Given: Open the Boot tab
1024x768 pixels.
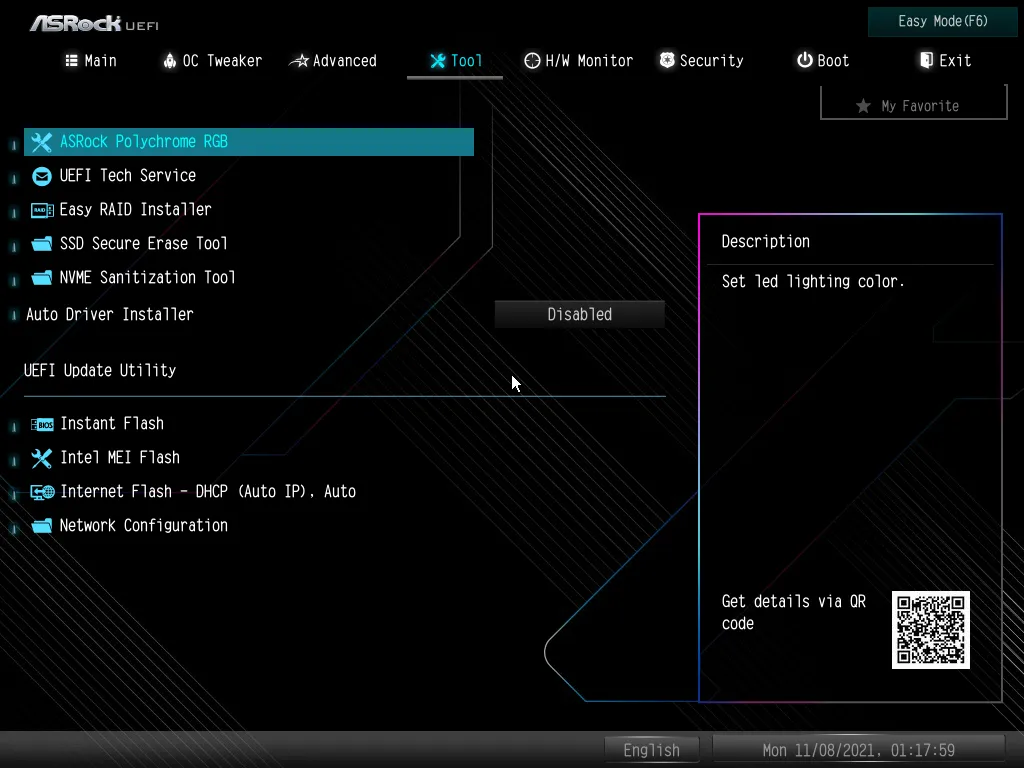Looking at the screenshot, I should [823, 61].
